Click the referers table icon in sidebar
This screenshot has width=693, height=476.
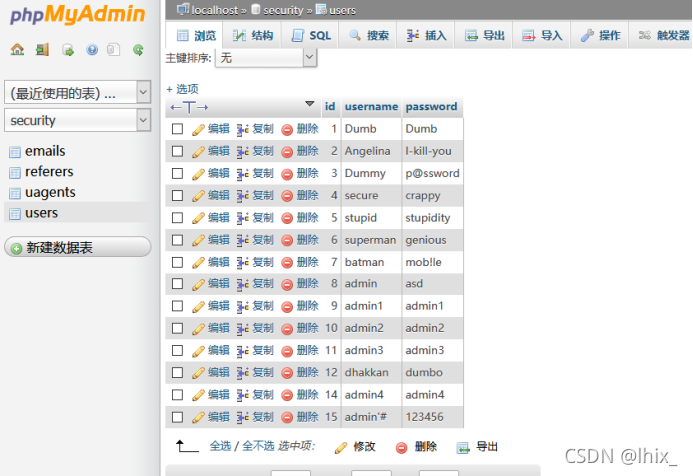point(15,172)
